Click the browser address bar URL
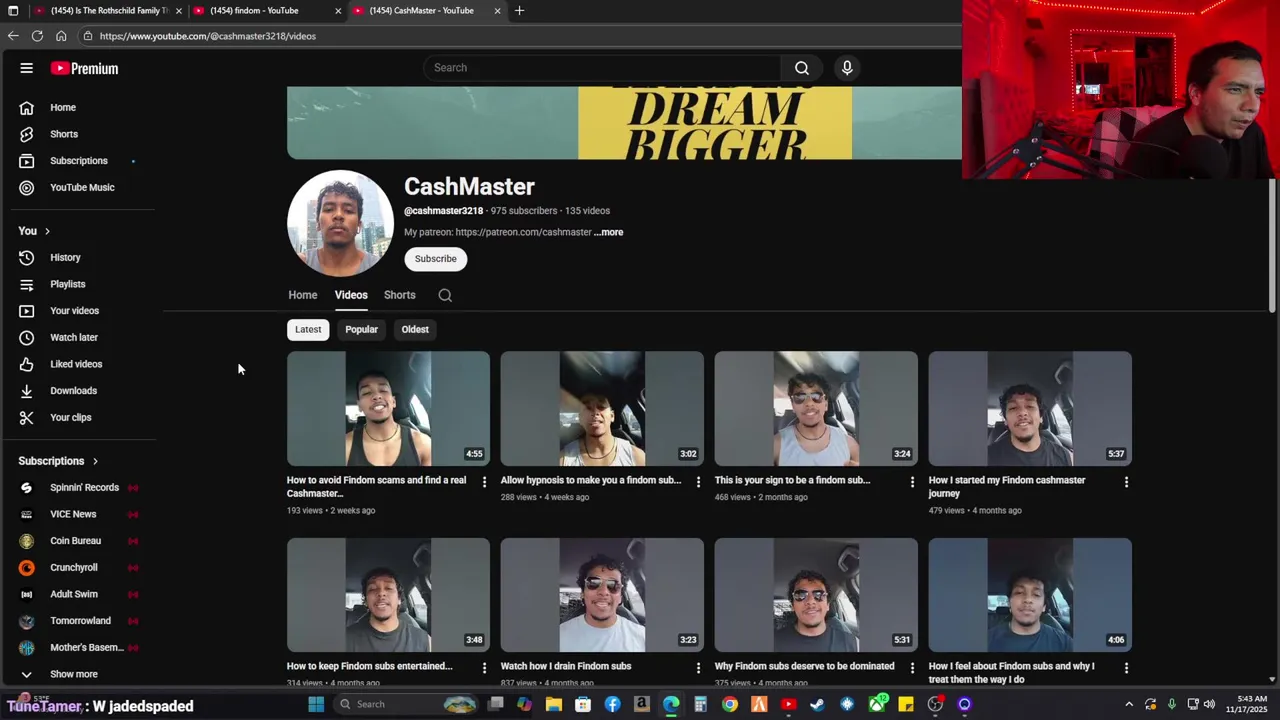Image resolution: width=1280 pixels, height=720 pixels. coord(207,36)
